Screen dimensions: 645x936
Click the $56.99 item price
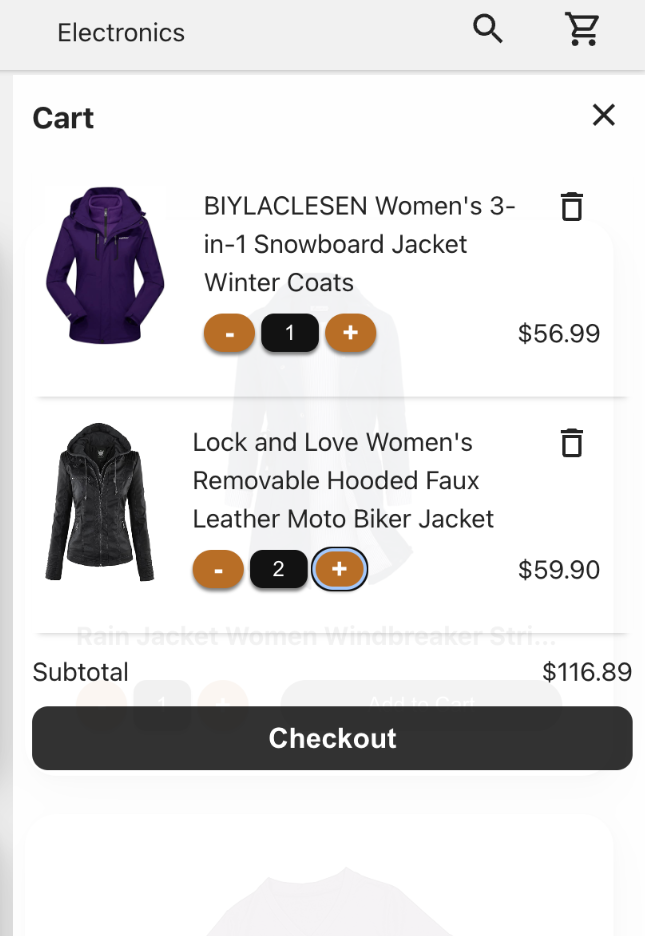[x=558, y=334]
